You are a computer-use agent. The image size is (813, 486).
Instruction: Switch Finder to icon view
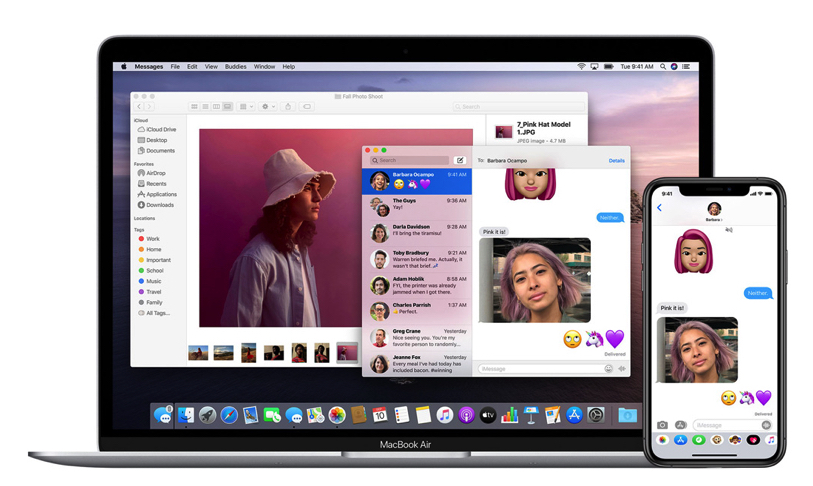(194, 106)
